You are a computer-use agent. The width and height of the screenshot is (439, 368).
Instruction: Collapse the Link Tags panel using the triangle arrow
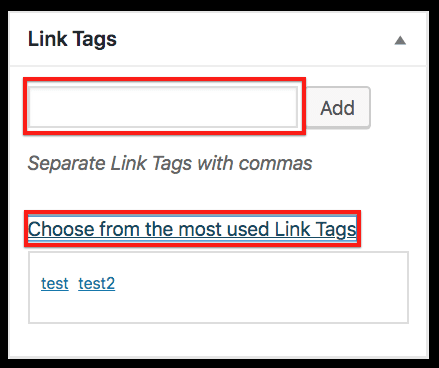(x=400, y=41)
